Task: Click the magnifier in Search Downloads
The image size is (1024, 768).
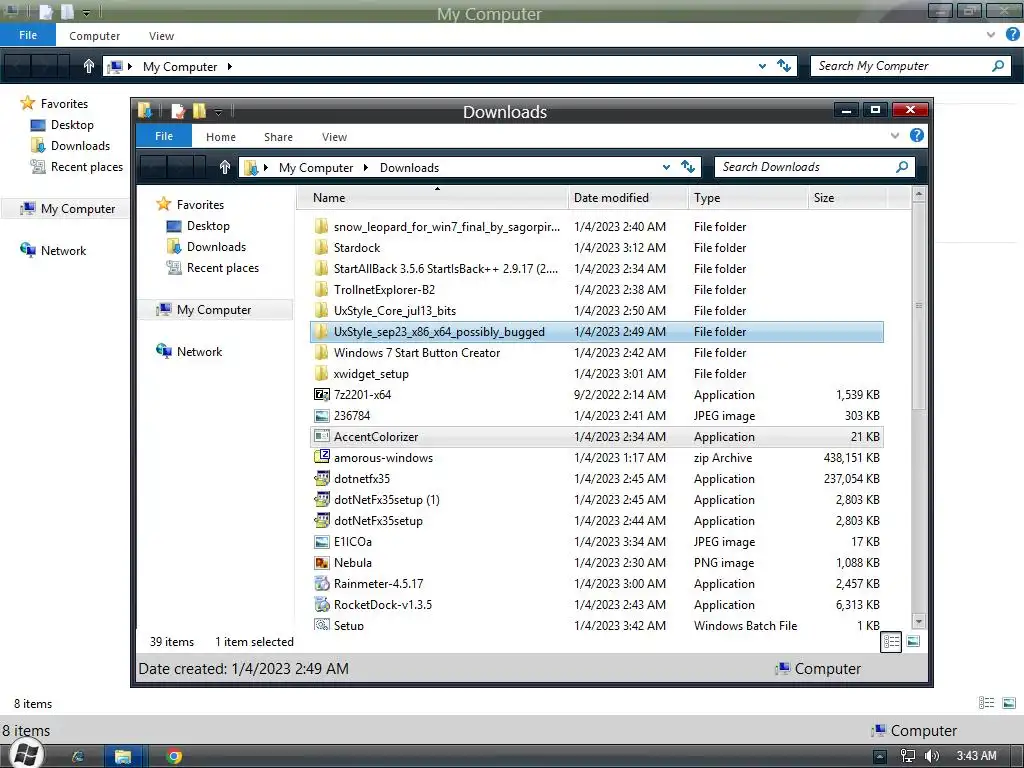Action: [902, 167]
